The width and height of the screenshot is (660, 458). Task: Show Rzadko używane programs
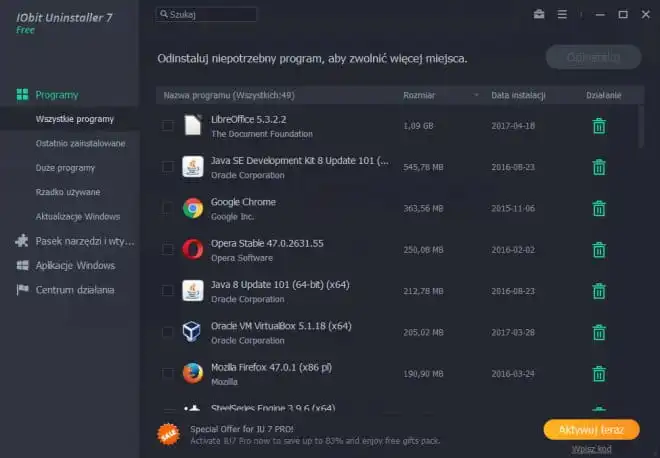click(x=68, y=192)
